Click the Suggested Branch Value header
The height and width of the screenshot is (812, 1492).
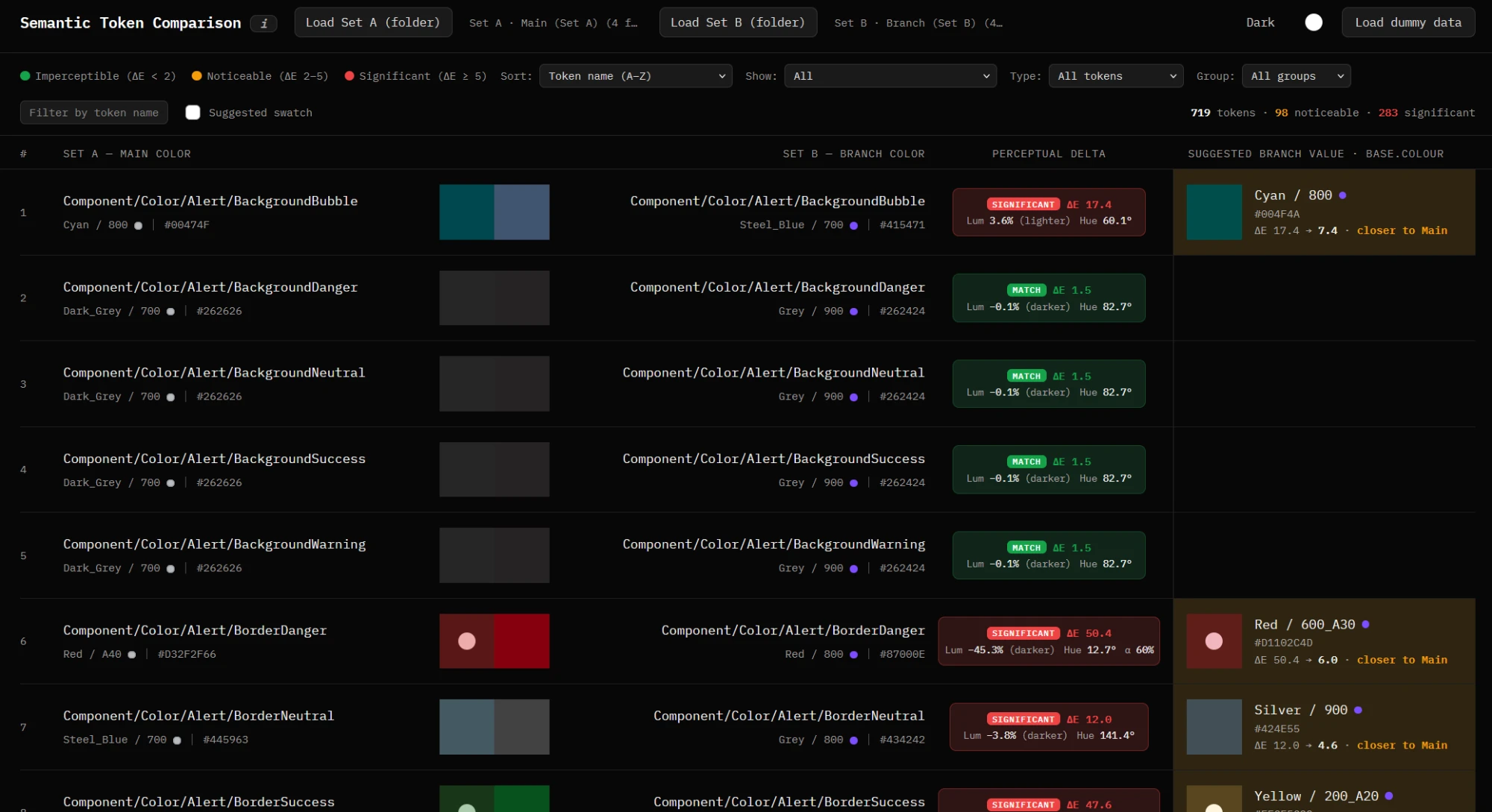pos(1315,154)
